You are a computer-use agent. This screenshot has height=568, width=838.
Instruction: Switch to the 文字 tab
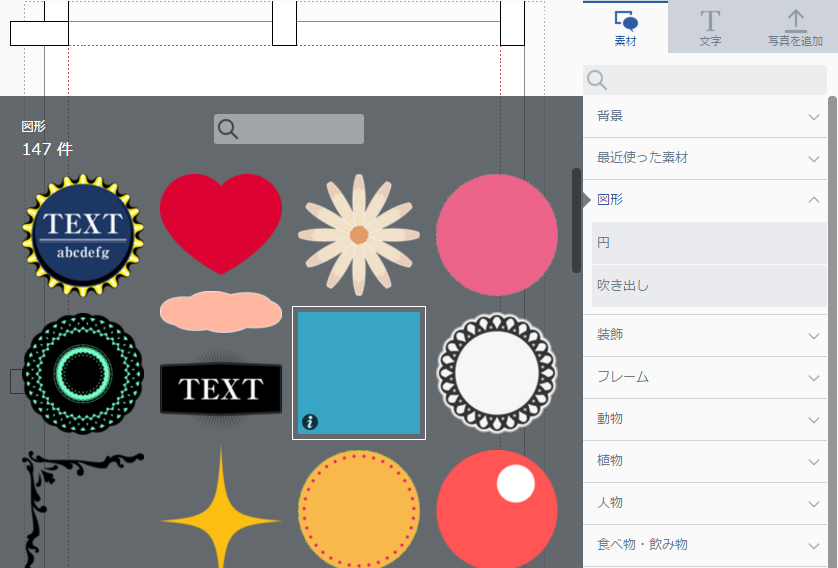click(x=710, y=28)
